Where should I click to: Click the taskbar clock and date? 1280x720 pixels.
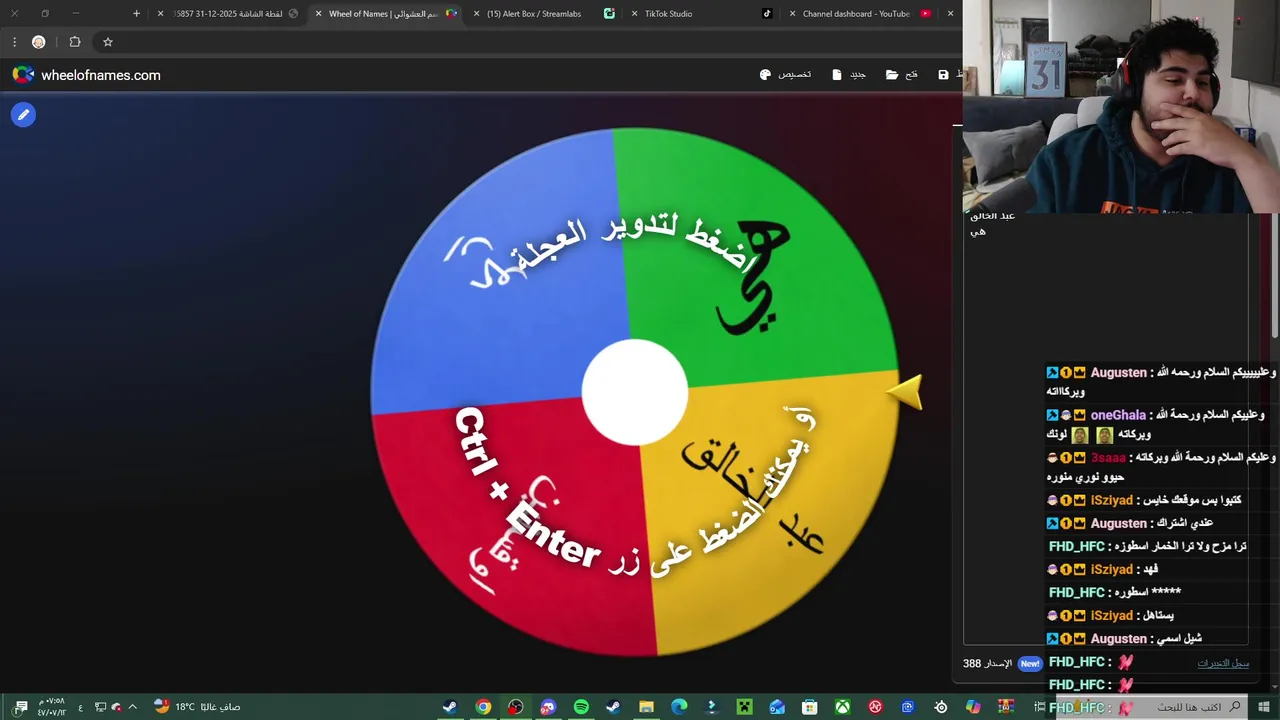[52, 707]
